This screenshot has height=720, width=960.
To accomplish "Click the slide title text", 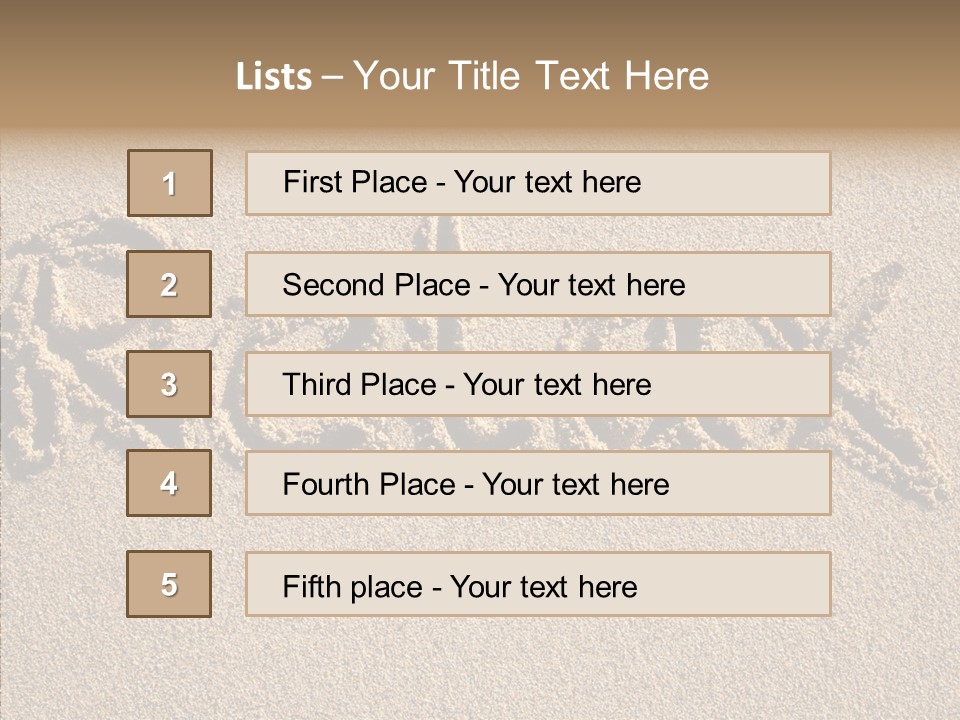I will tap(472, 76).
